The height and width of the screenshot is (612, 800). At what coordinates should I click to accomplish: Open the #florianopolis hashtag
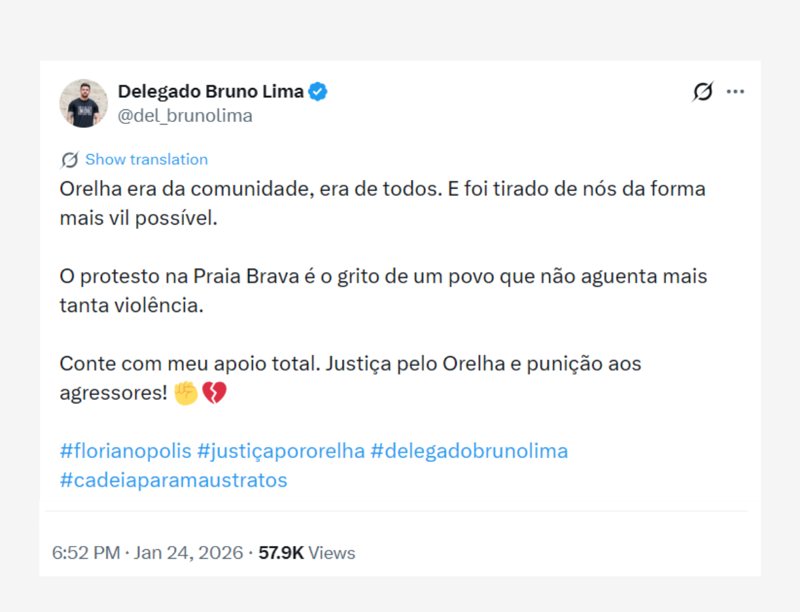point(121,451)
